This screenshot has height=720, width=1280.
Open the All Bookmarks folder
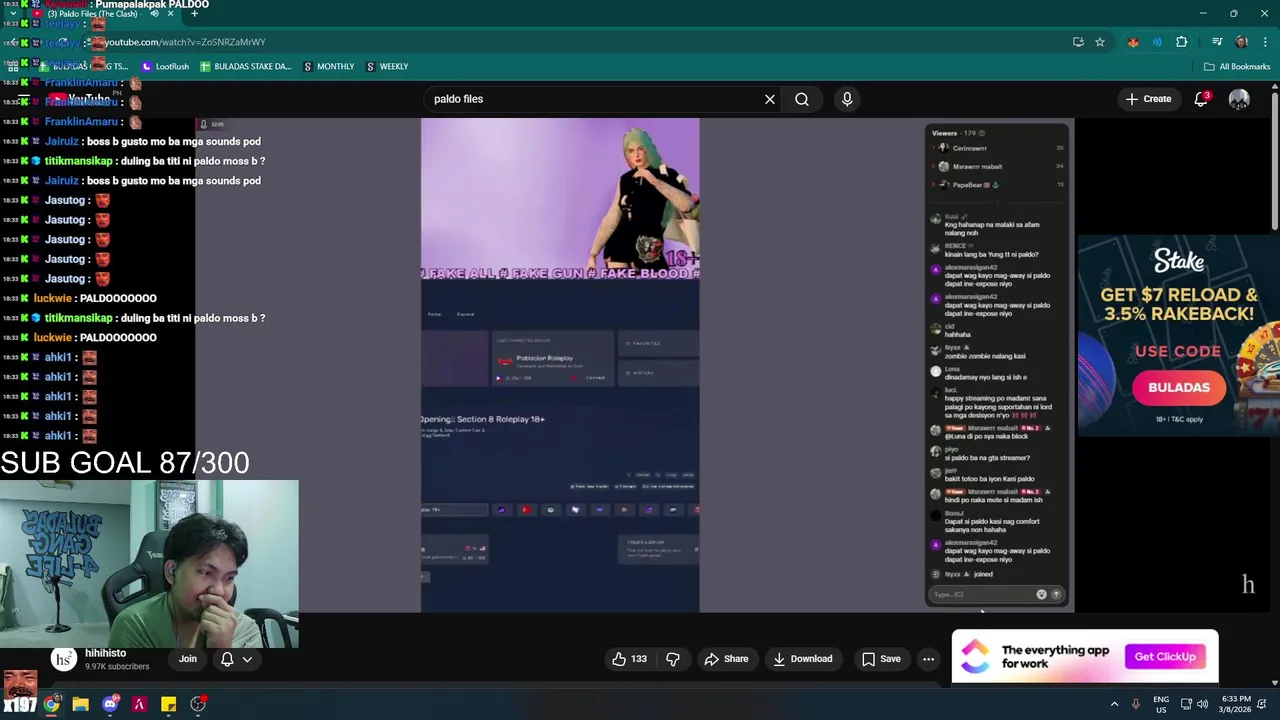coord(1237,66)
